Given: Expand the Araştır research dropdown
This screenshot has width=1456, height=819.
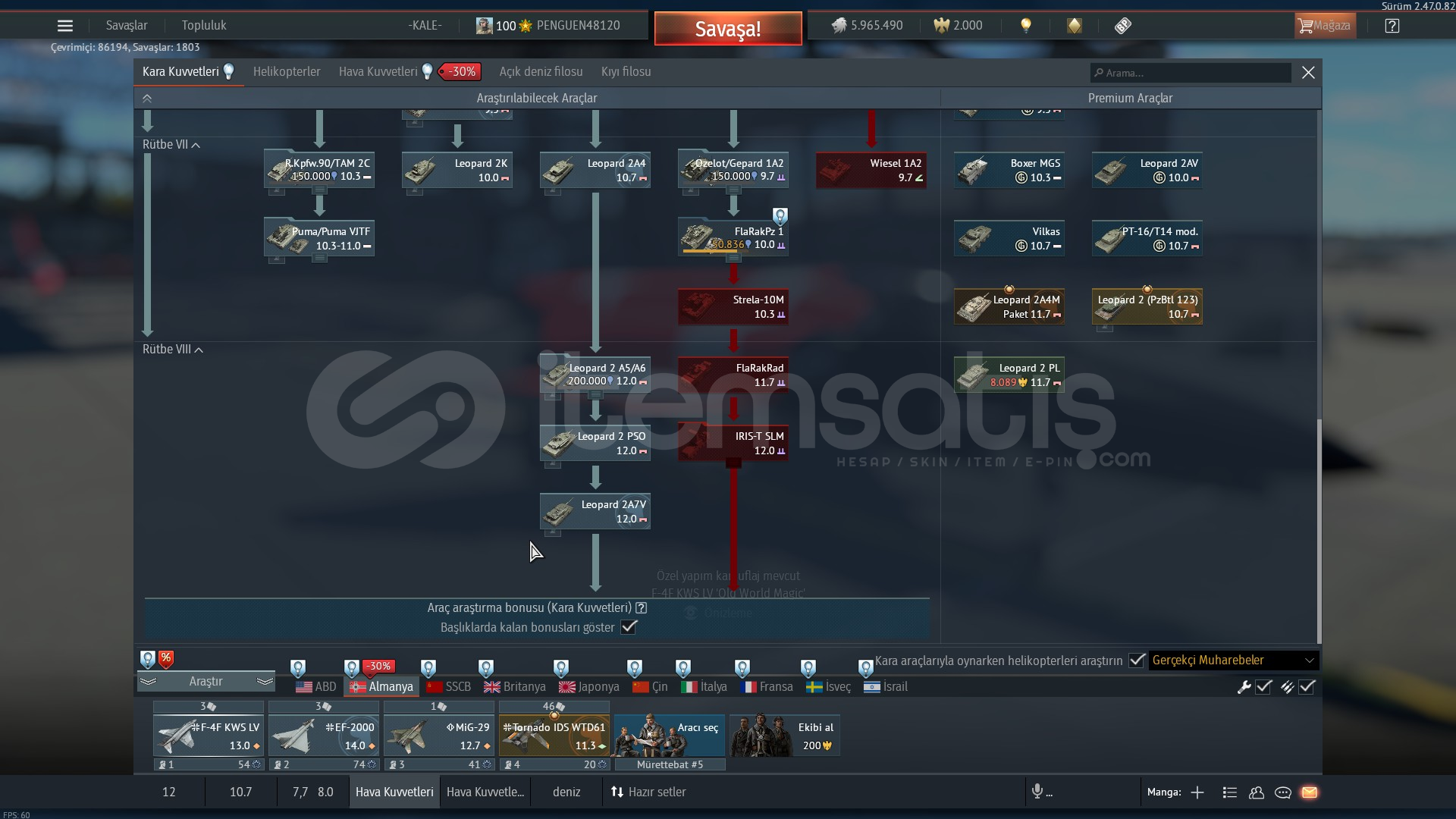Looking at the screenshot, I should click(206, 682).
